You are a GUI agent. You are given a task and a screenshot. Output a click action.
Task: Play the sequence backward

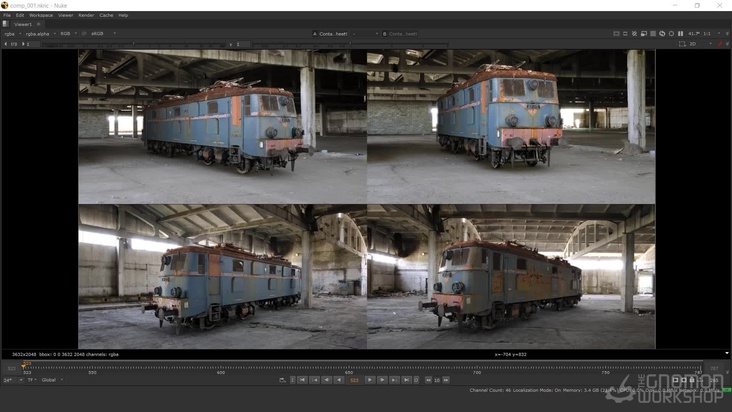pyautogui.click(x=339, y=380)
